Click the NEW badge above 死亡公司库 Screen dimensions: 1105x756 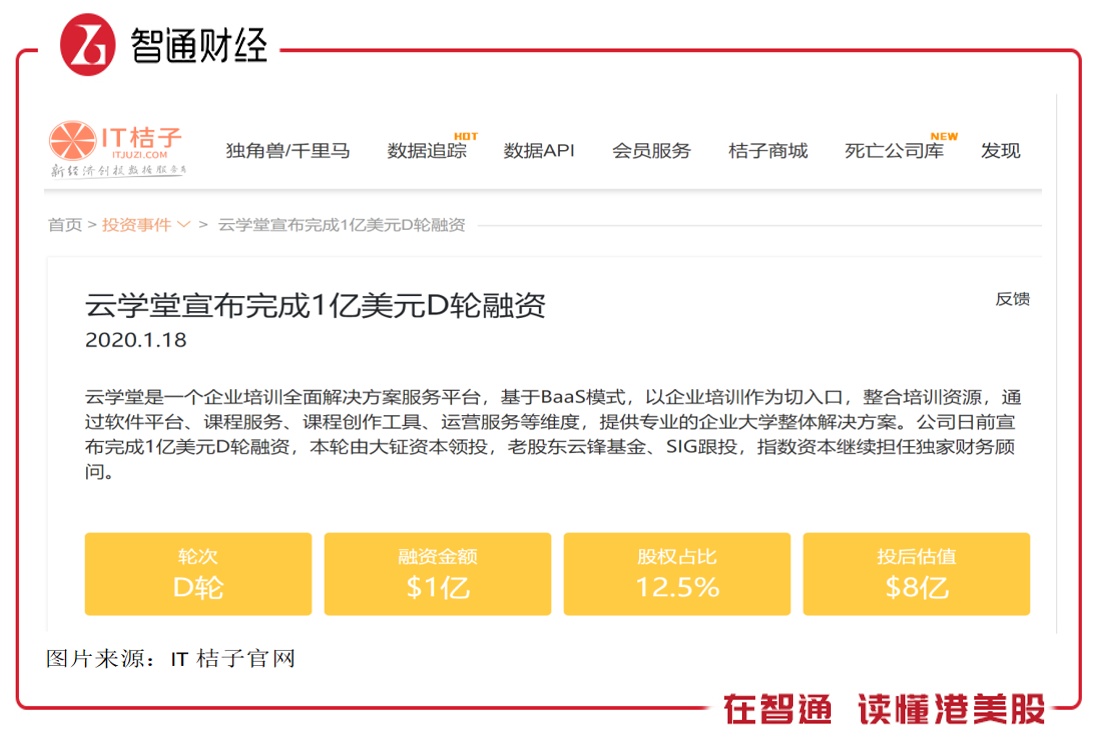pos(943,136)
